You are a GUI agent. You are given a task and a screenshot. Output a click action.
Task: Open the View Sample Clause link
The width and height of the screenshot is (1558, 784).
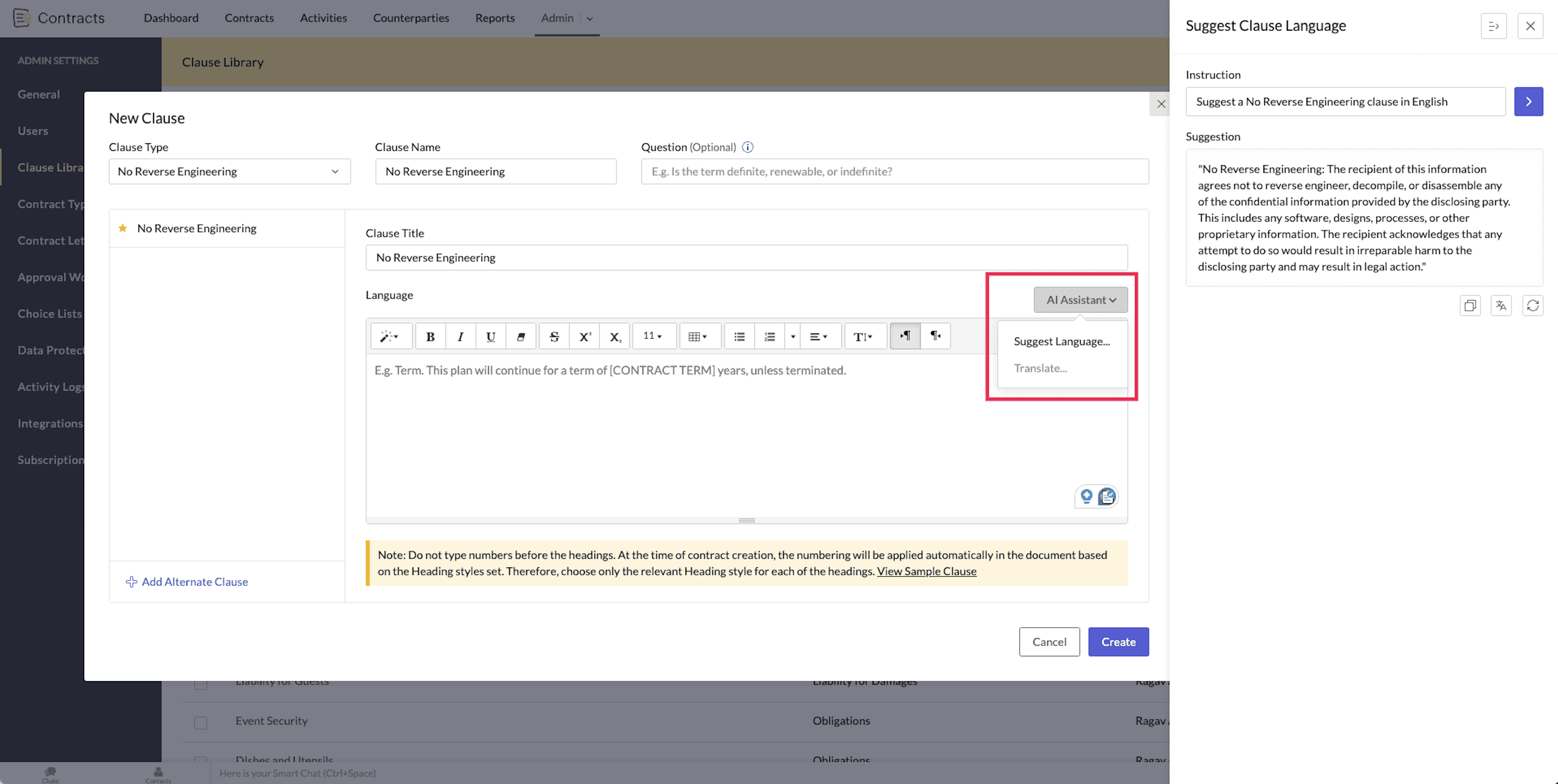click(927, 571)
